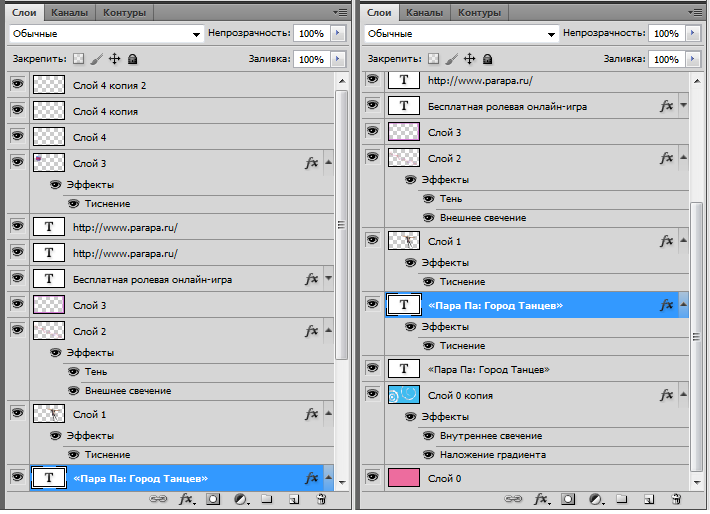Click the lock position icon in the left panel
This screenshot has height=514, width=710.
(x=114, y=60)
